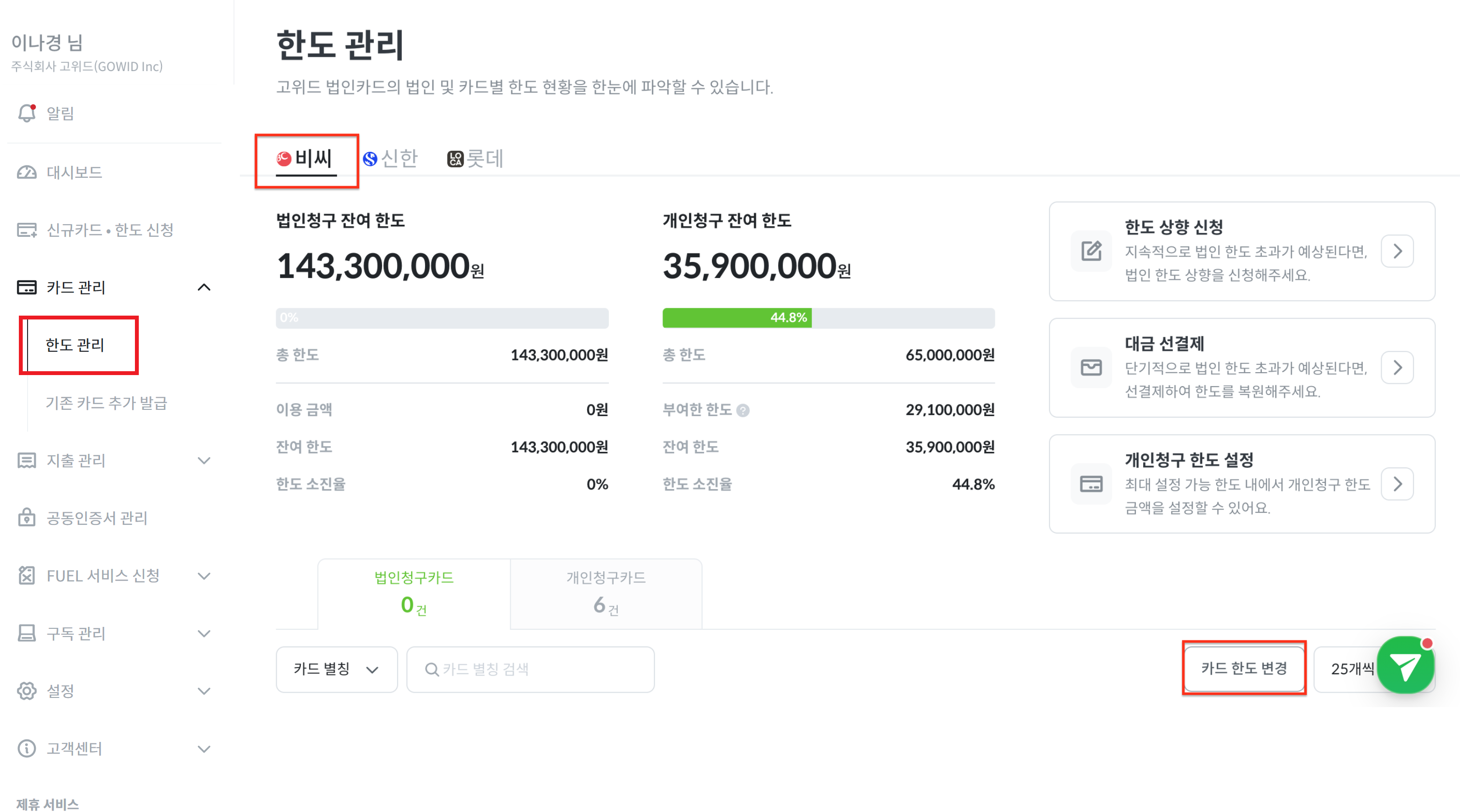
Task: Expand the 지출 관리 menu
Action: [204, 460]
